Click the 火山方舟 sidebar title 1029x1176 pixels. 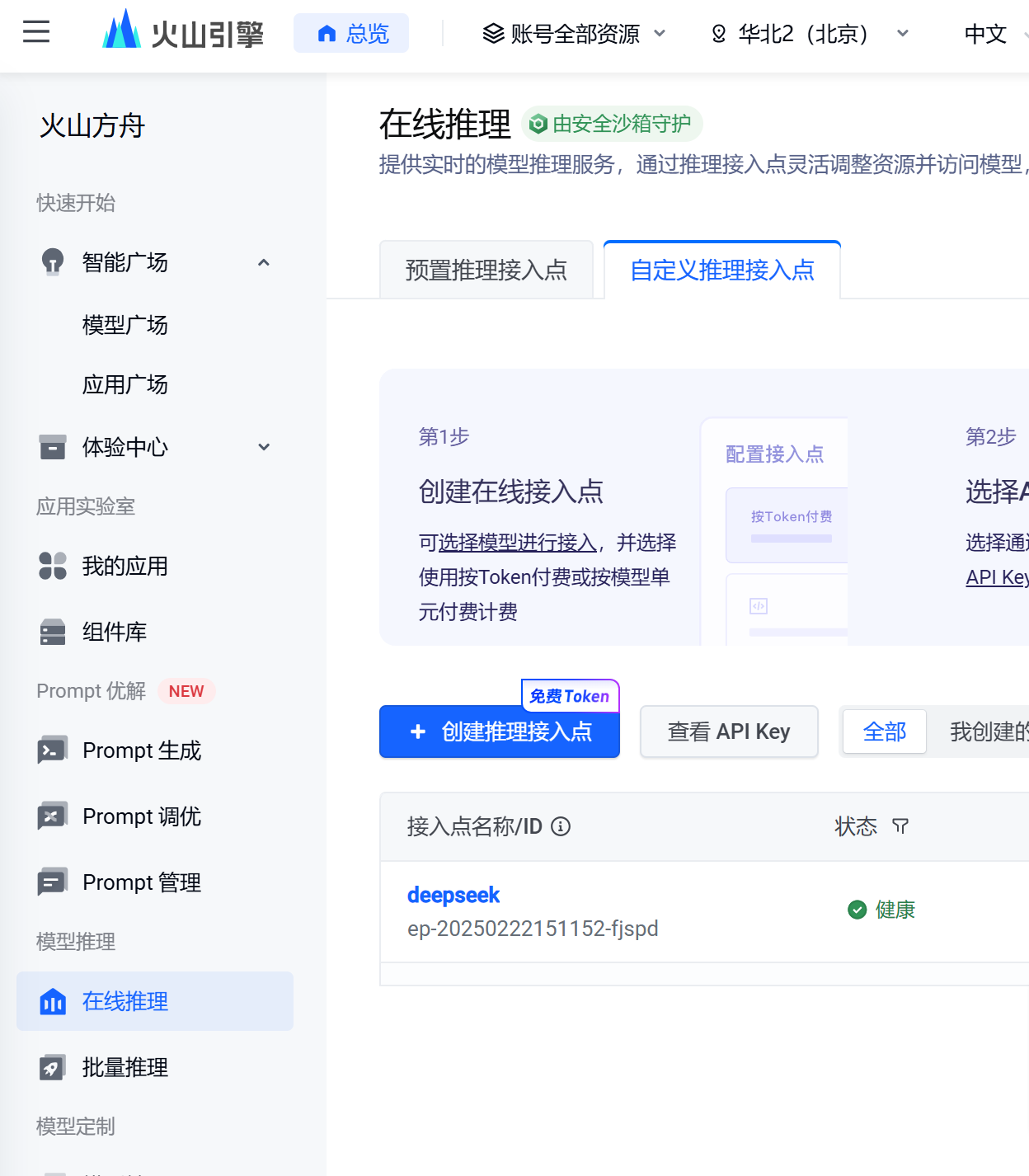[92, 126]
